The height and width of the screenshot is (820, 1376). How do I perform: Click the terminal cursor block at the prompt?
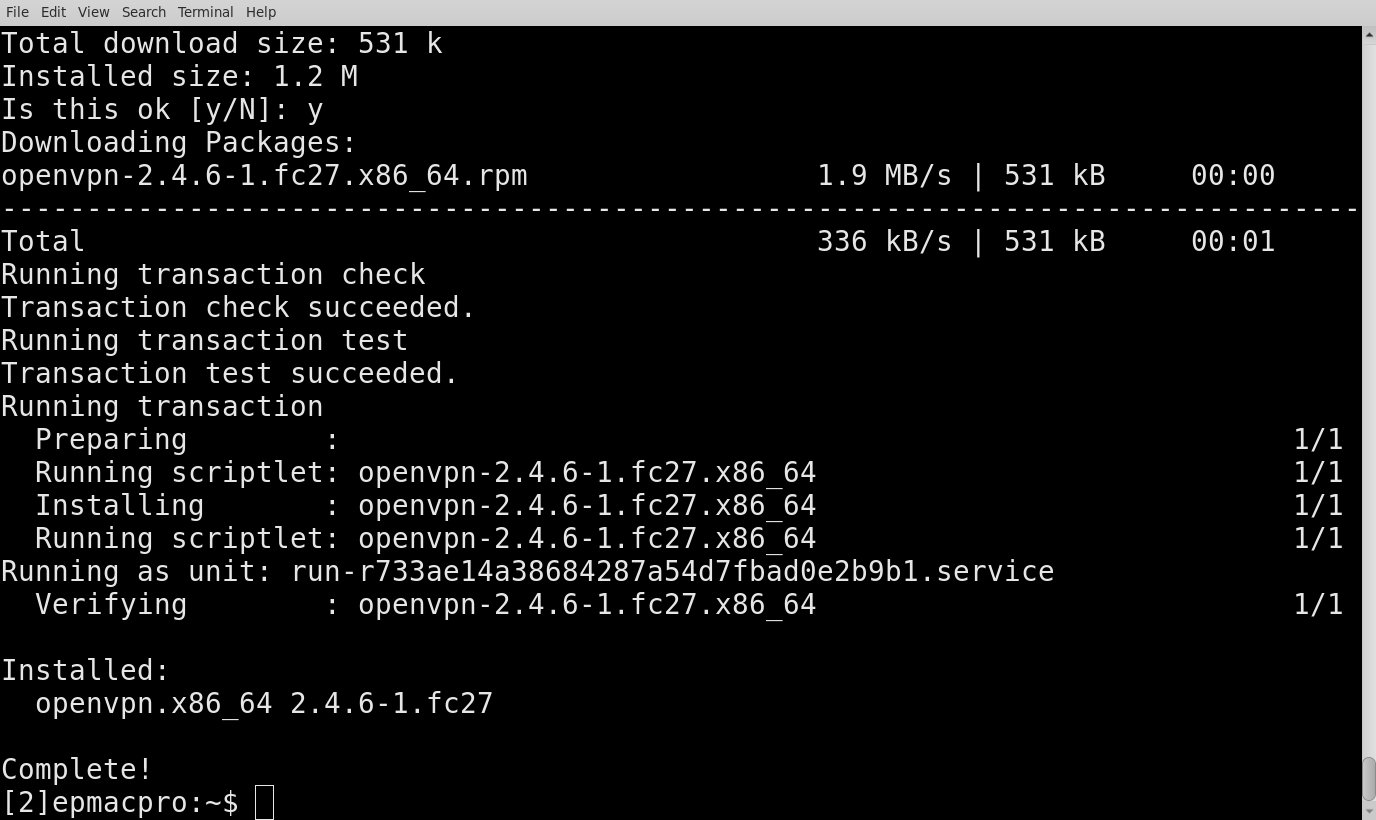[264, 802]
